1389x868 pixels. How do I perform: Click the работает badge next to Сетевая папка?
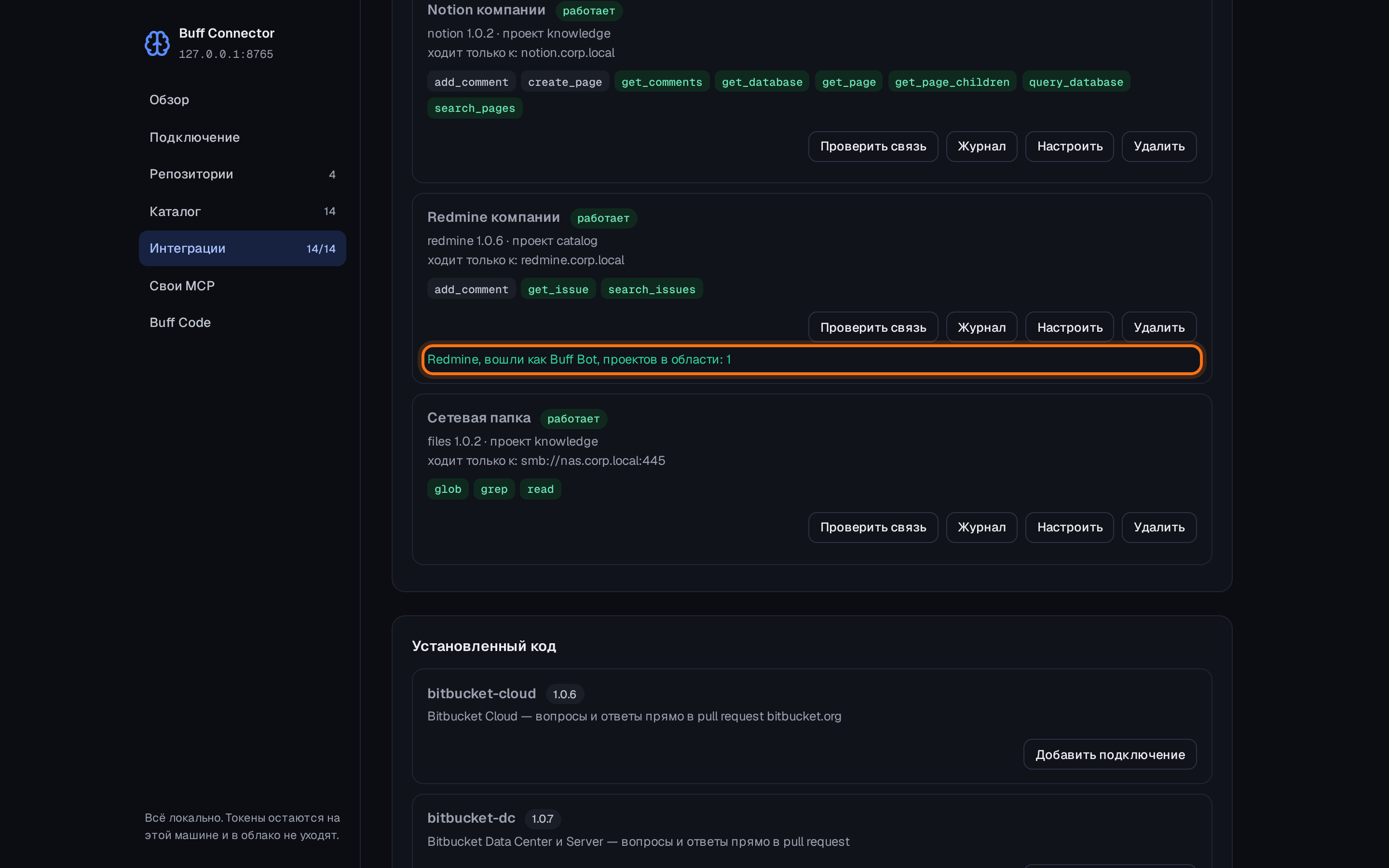click(573, 419)
